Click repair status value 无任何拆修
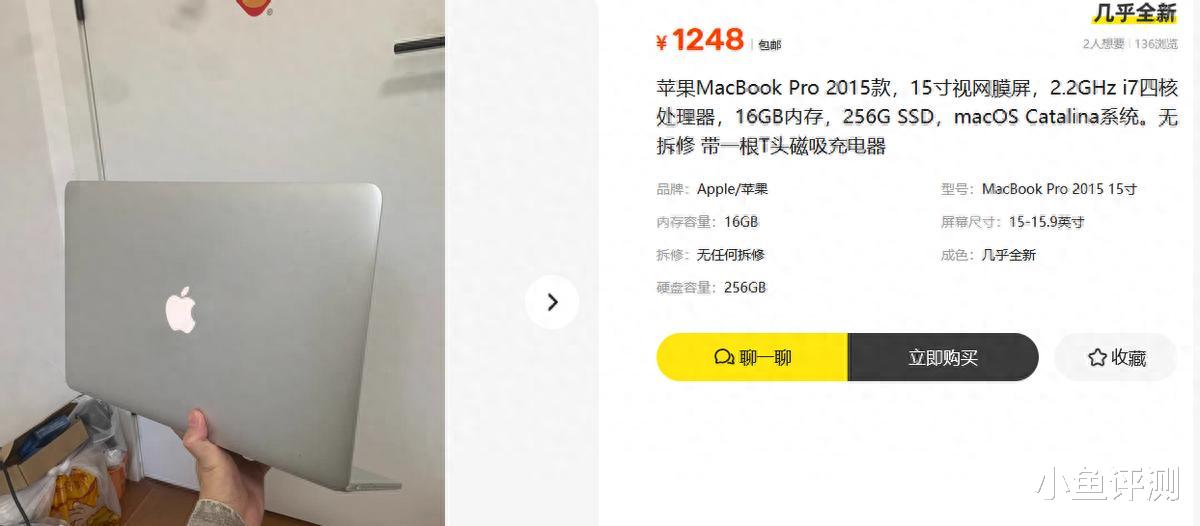This screenshot has height=526, width=1200. click(731, 255)
